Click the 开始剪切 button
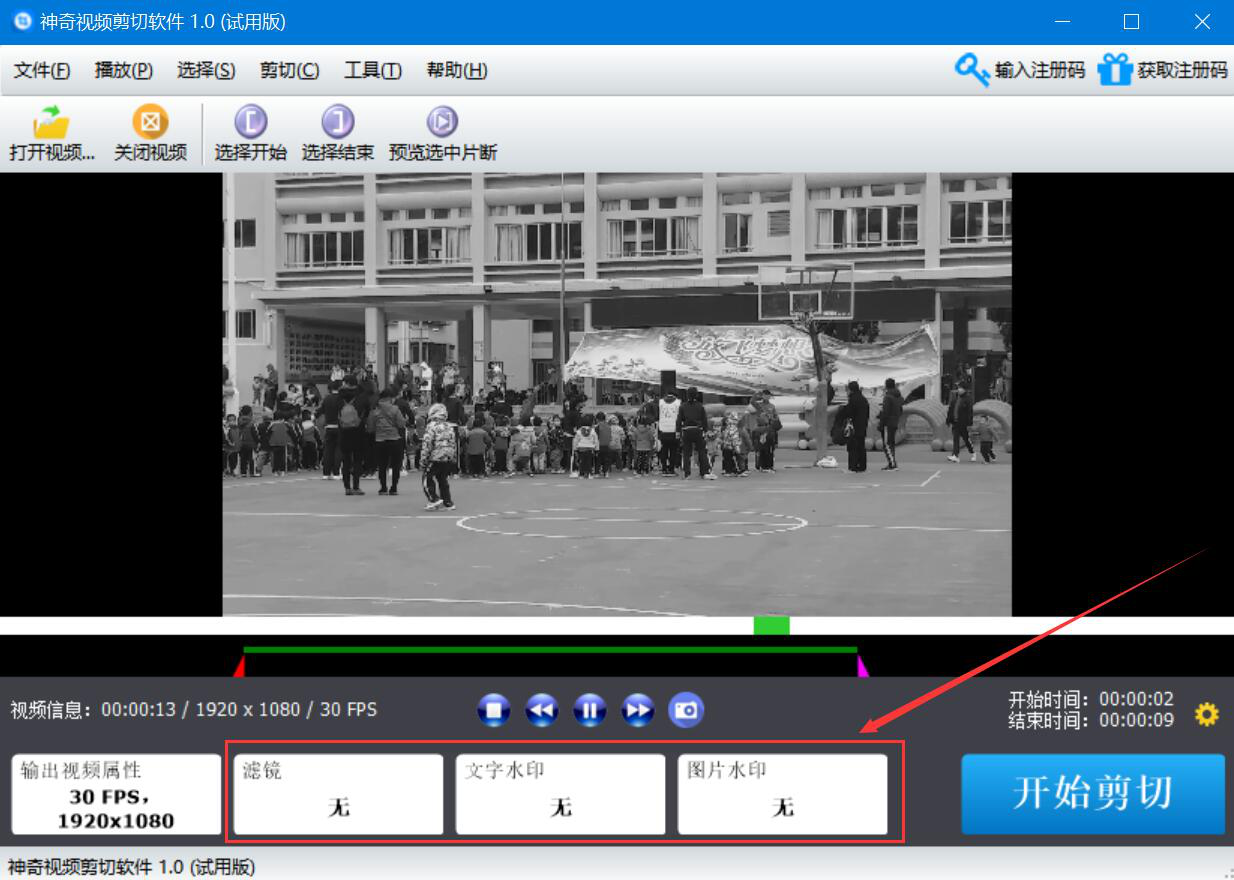Screen dimensions: 1234x880 pos(1093,794)
